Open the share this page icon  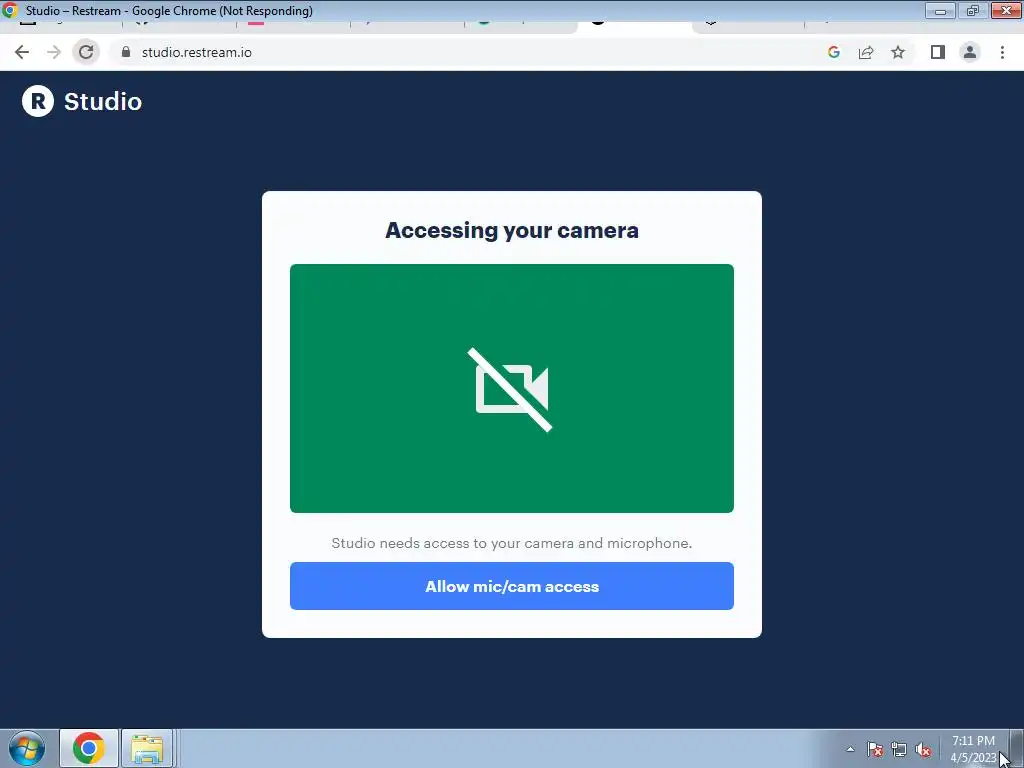[866, 52]
